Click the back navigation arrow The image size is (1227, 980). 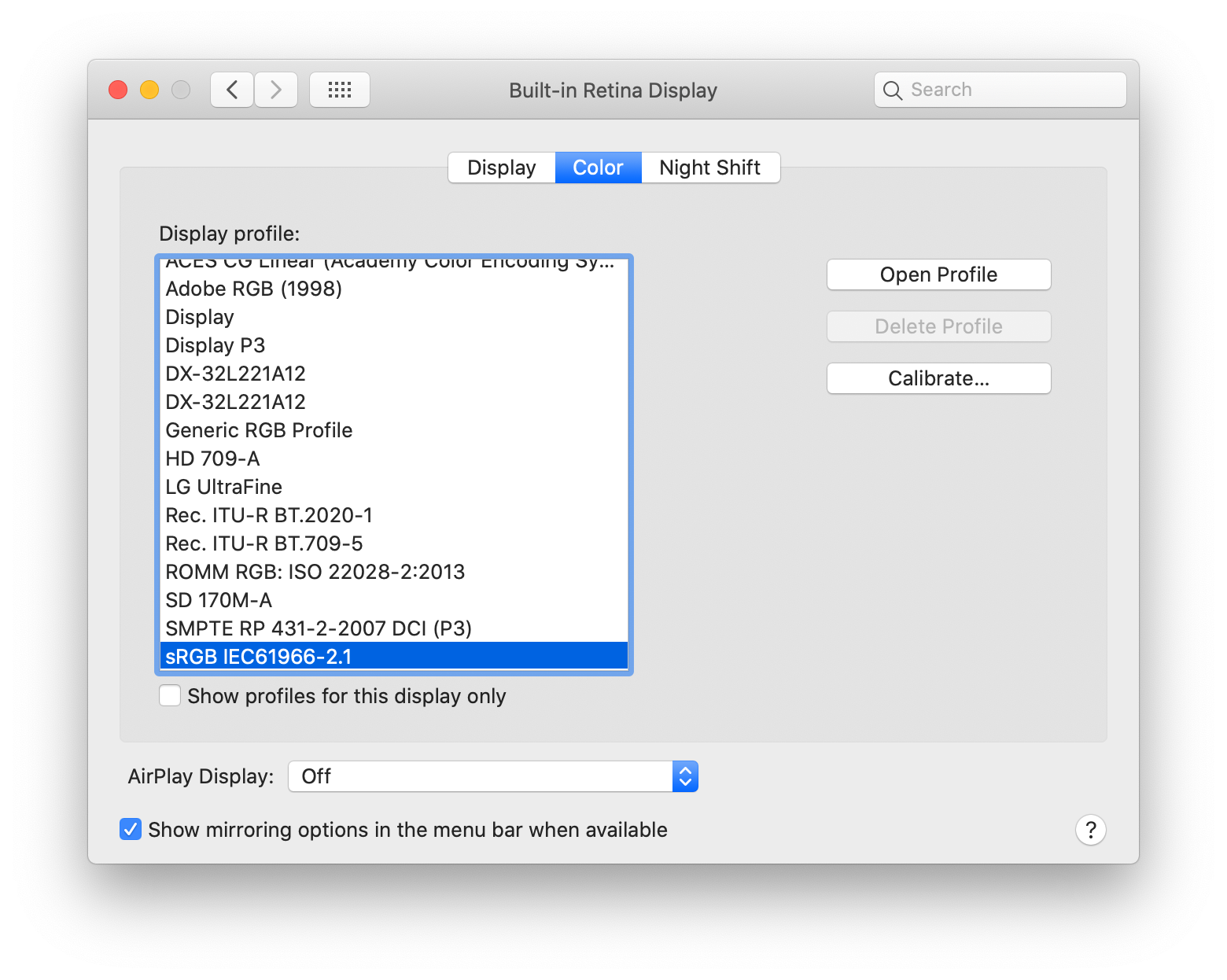pos(231,90)
